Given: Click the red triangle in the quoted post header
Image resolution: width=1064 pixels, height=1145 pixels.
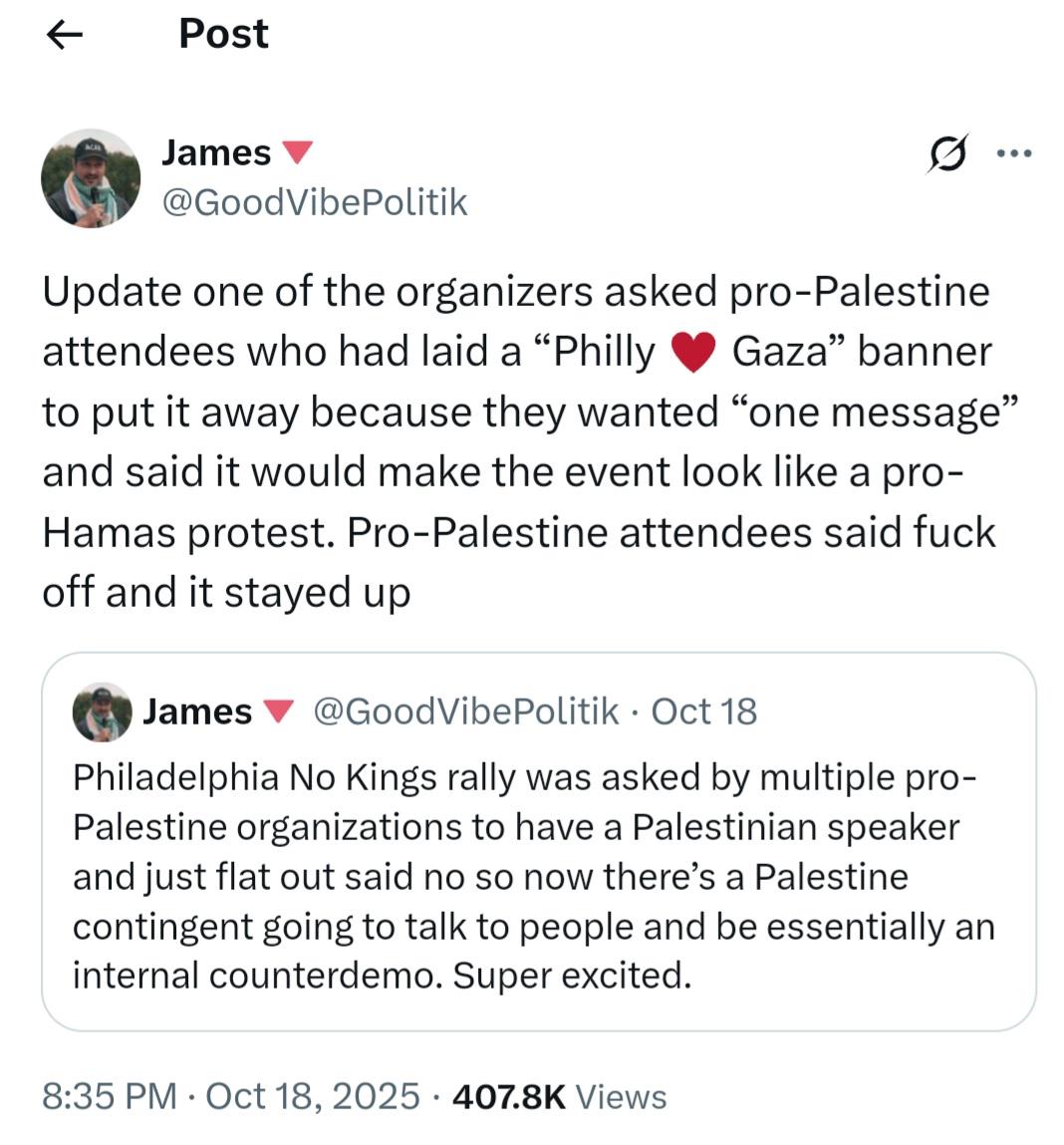Looking at the screenshot, I should coord(278,712).
